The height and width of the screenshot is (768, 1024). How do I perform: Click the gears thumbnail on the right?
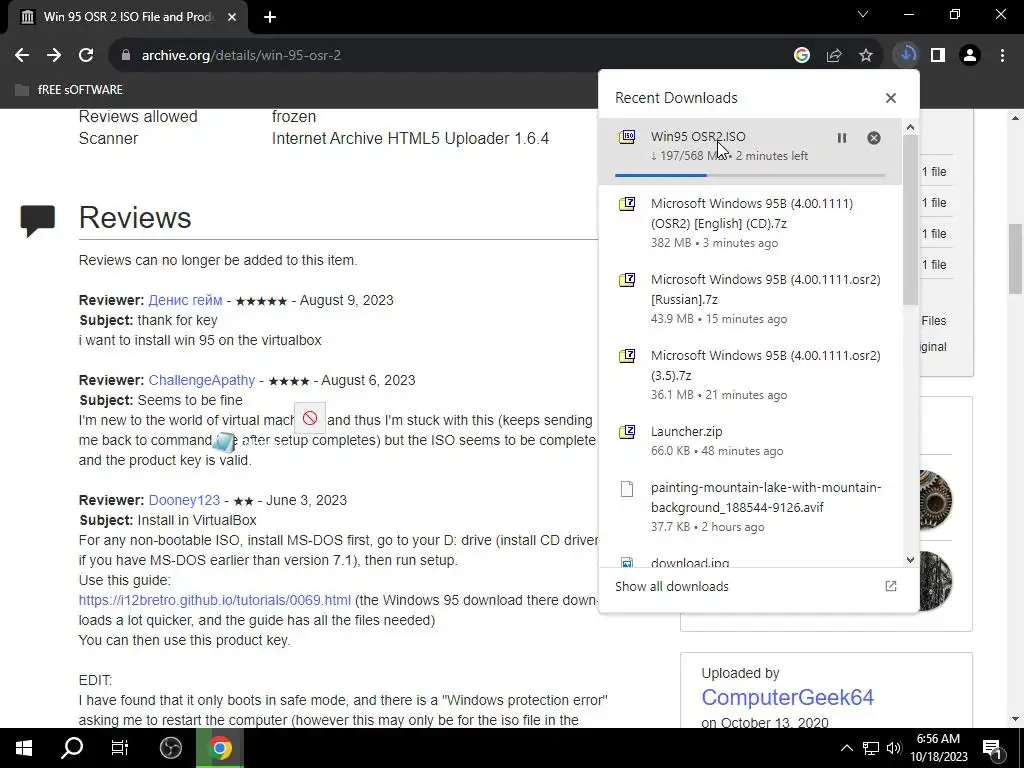[935, 500]
